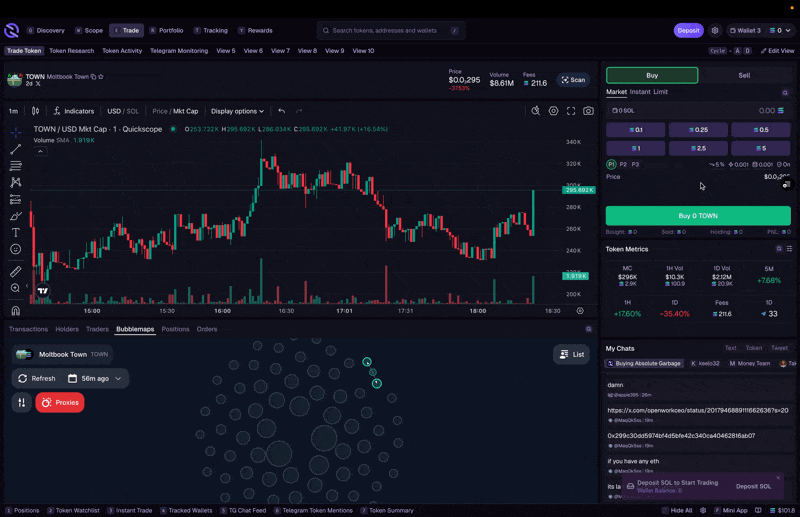Expand Display options dropdown
This screenshot has height=517, width=800.
coord(237,111)
